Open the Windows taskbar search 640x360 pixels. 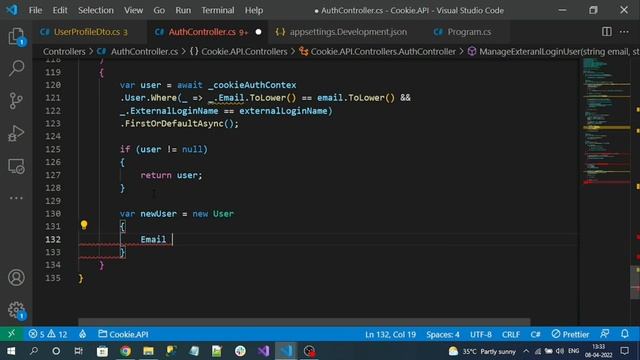pos(34,351)
